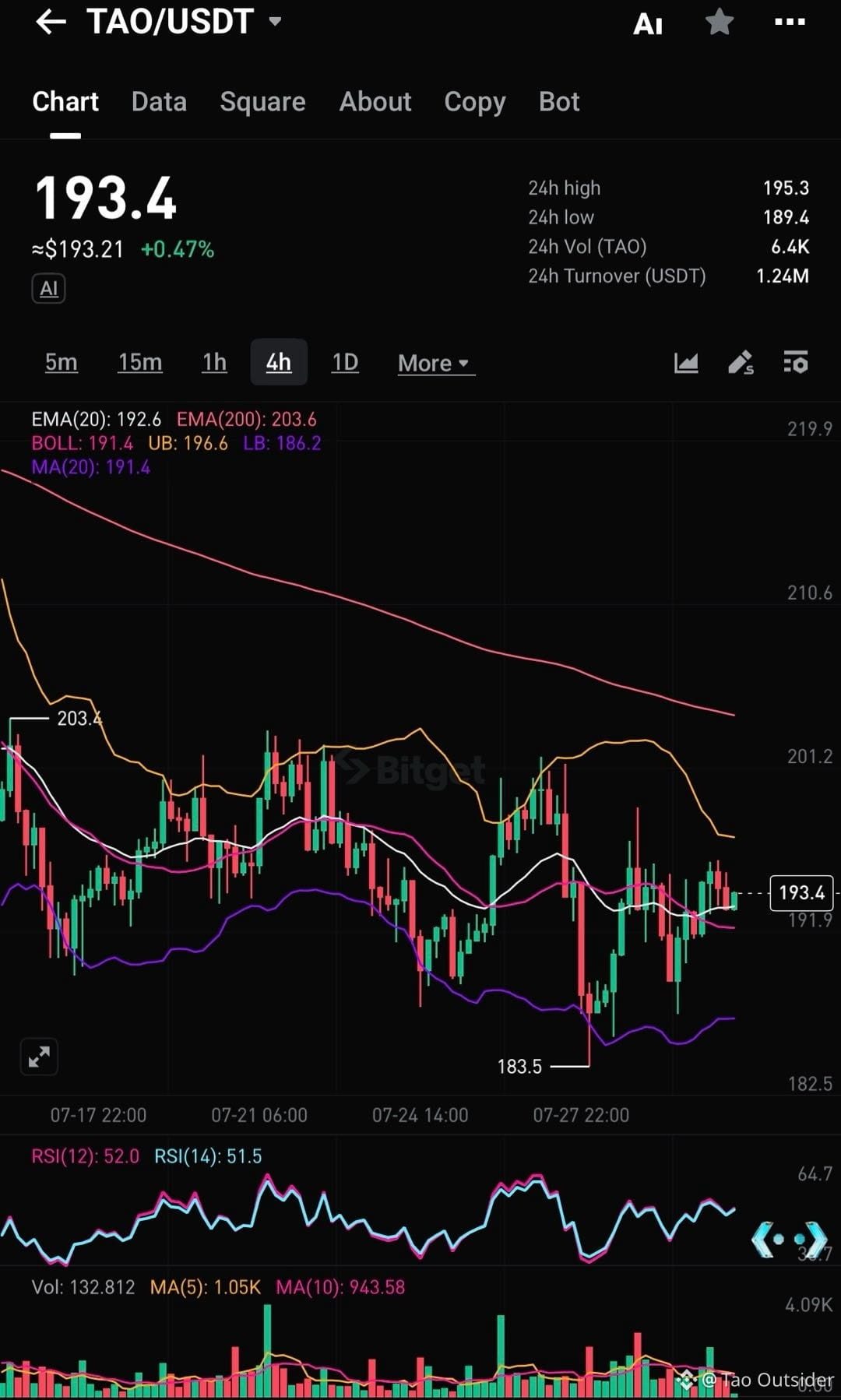Click the 183.5 low price marker
This screenshot has width=841, height=1400.
(519, 1067)
